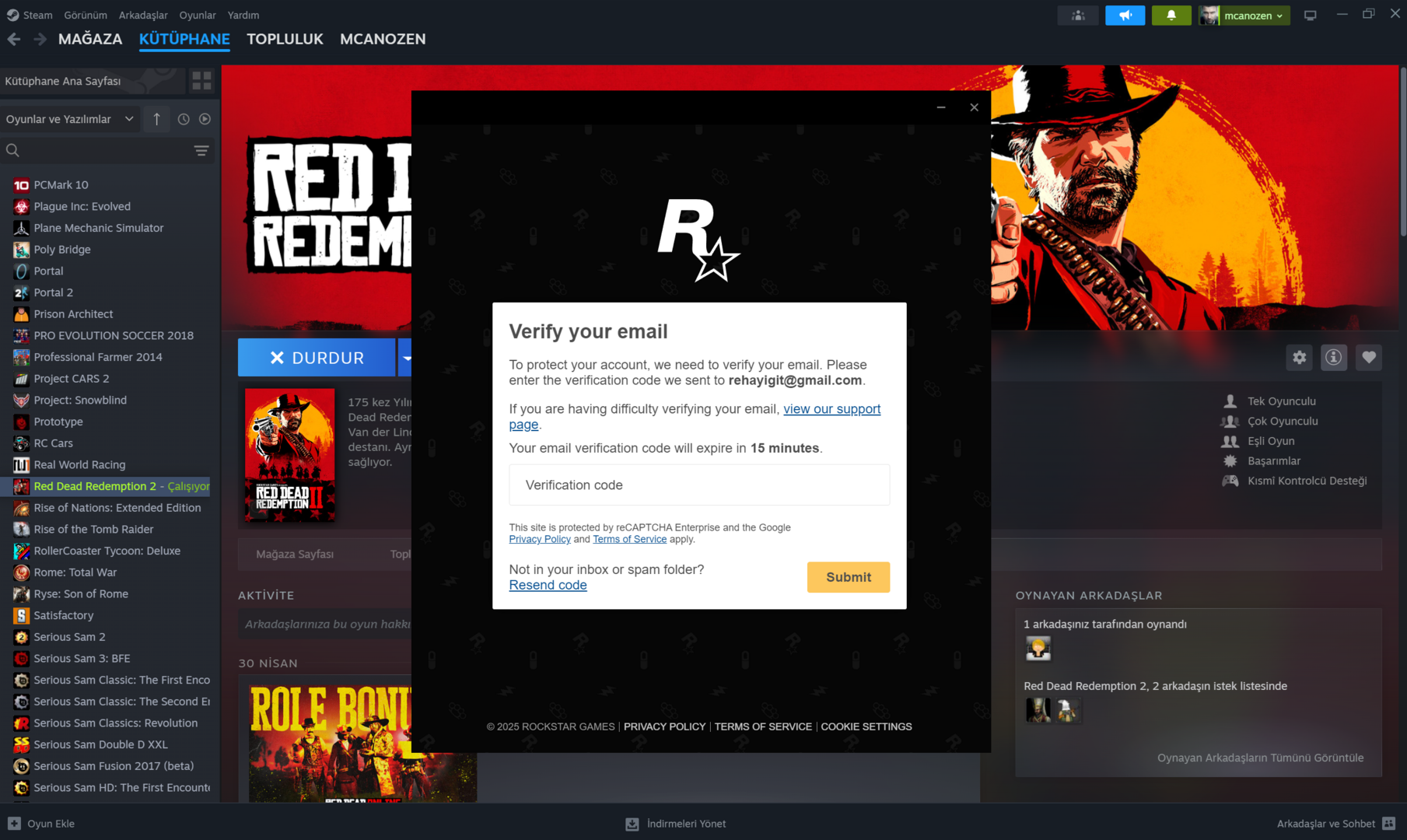Select Rise of the Tomb Raider
The width and height of the screenshot is (1407, 840).
tap(93, 529)
